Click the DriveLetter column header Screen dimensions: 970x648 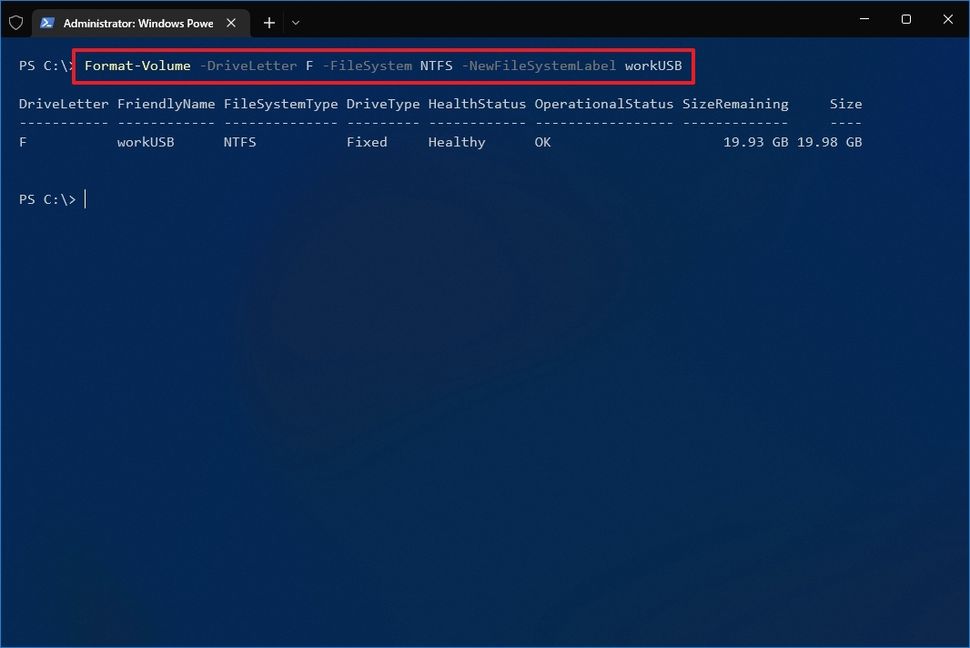[64, 104]
